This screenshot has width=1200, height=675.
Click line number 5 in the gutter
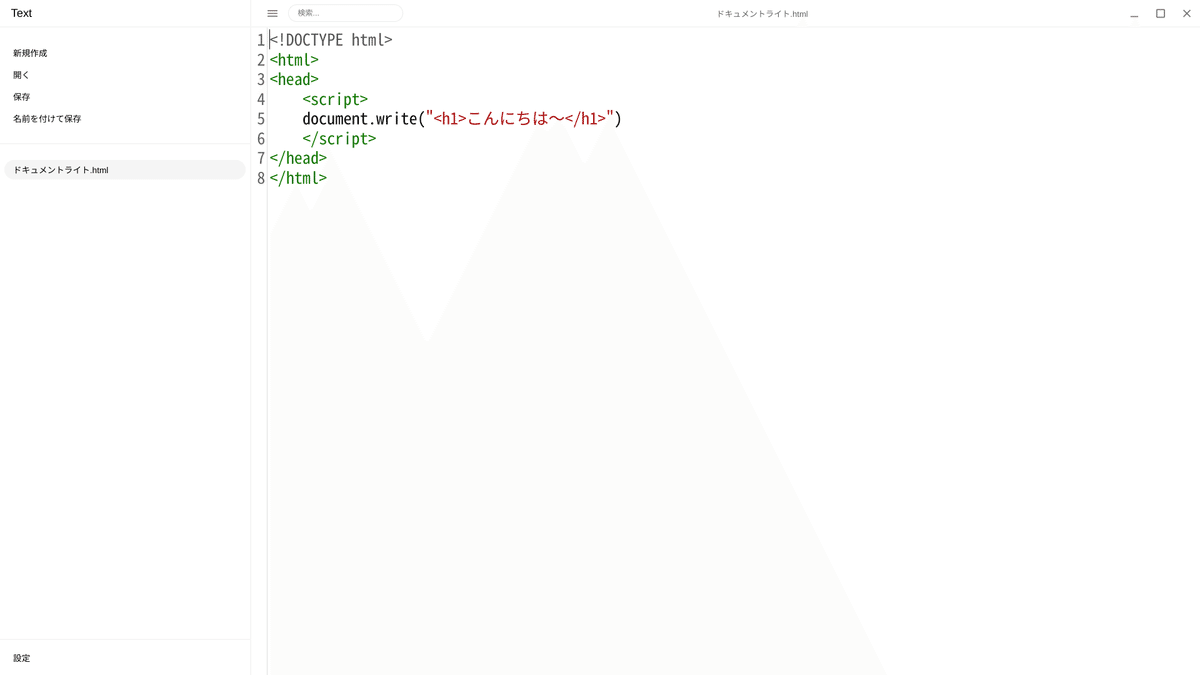261,119
